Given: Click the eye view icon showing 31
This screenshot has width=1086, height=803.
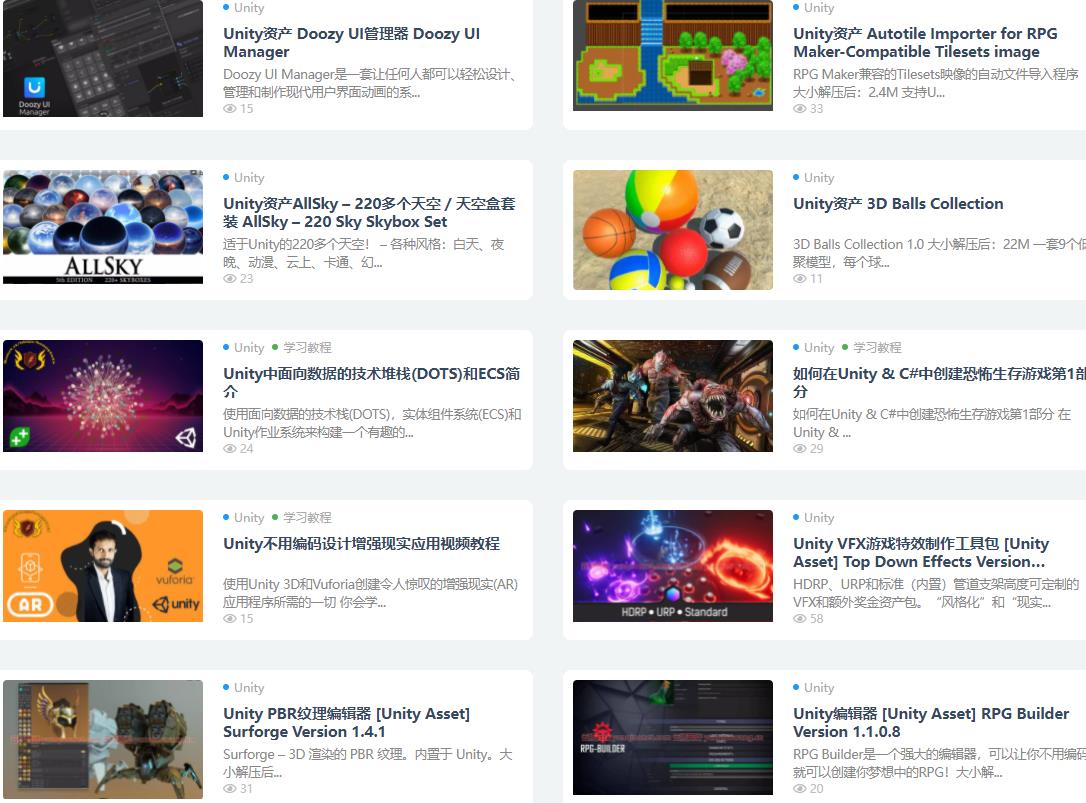Looking at the screenshot, I should point(230,788).
